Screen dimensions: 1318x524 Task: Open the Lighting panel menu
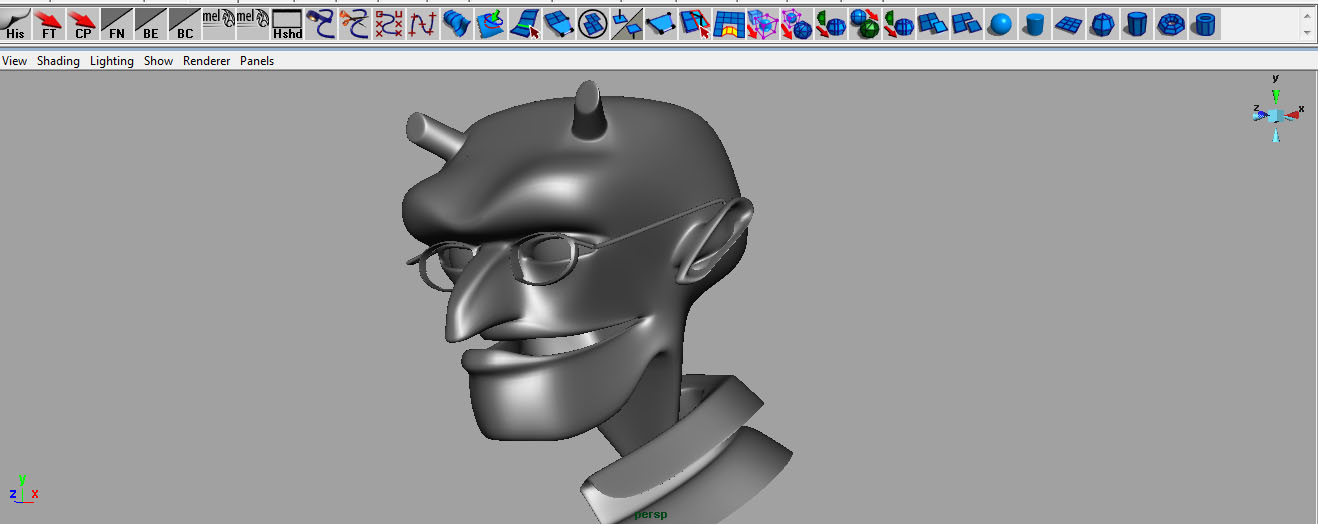click(112, 61)
